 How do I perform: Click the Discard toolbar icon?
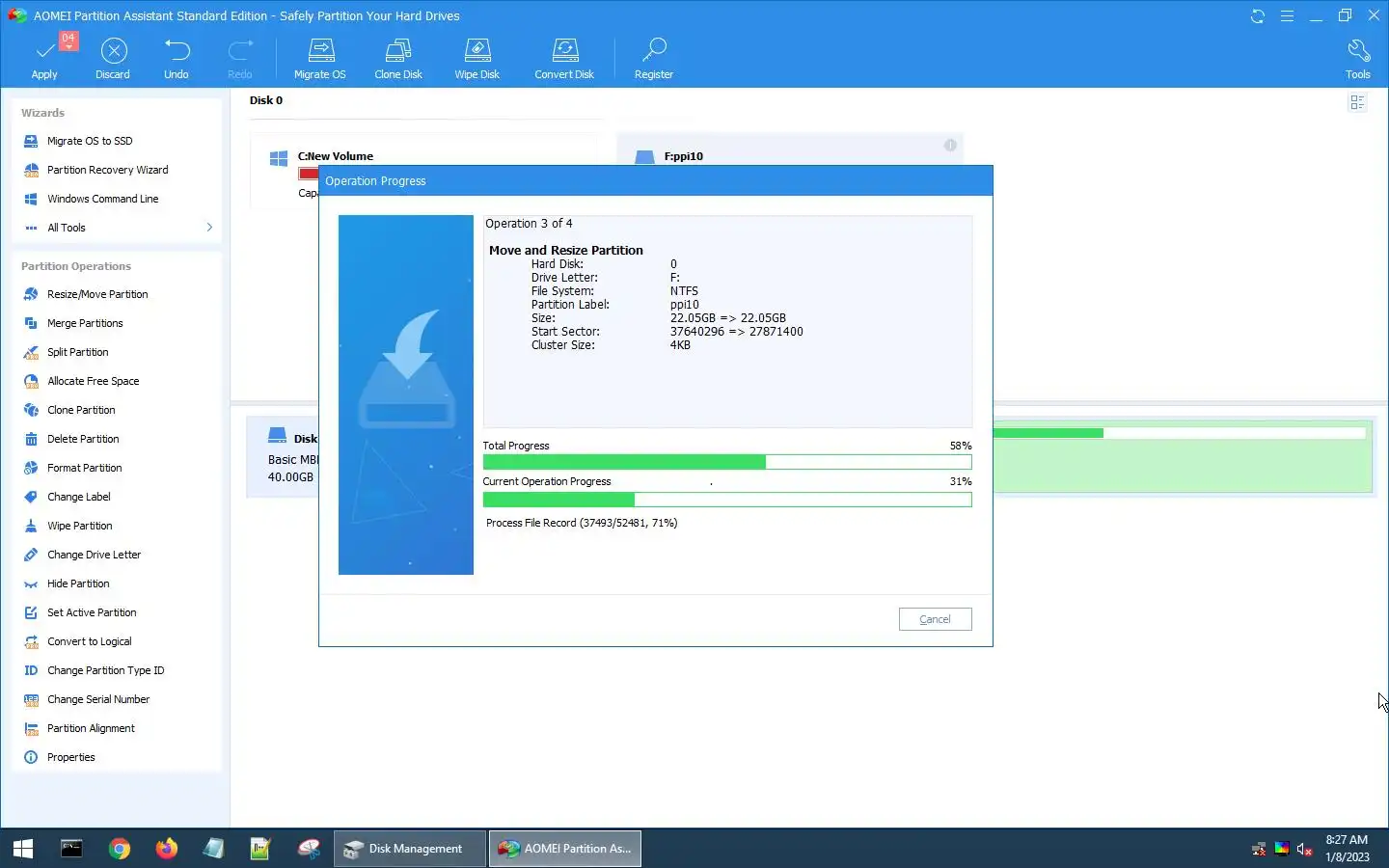click(113, 58)
